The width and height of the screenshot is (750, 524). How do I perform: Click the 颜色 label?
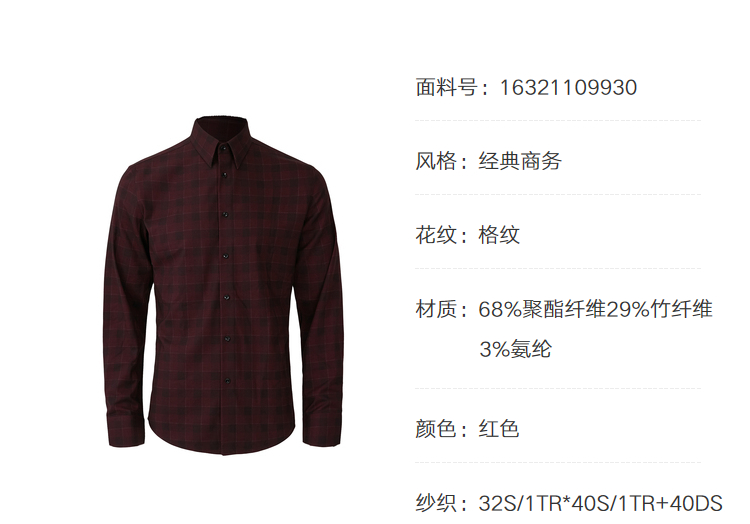tap(435, 428)
